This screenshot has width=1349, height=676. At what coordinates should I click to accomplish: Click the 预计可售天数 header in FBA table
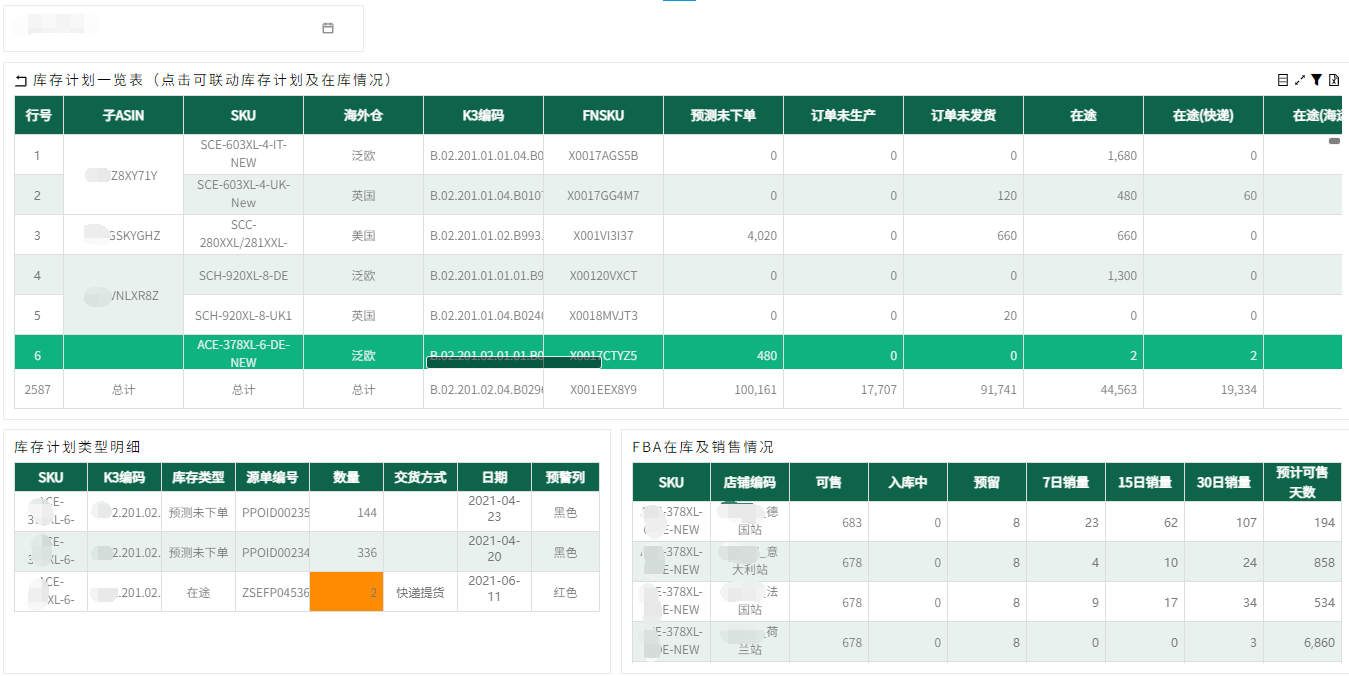(1302, 483)
